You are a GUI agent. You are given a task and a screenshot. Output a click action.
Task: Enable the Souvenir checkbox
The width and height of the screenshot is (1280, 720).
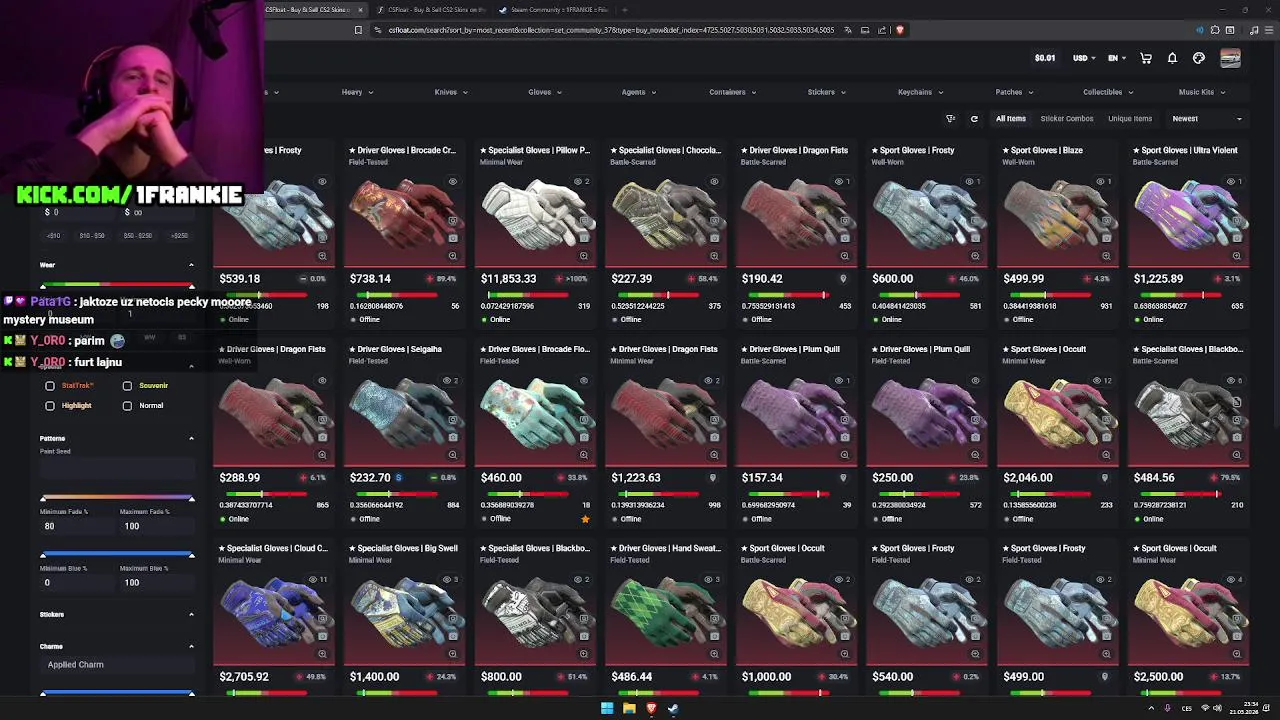tap(127, 385)
